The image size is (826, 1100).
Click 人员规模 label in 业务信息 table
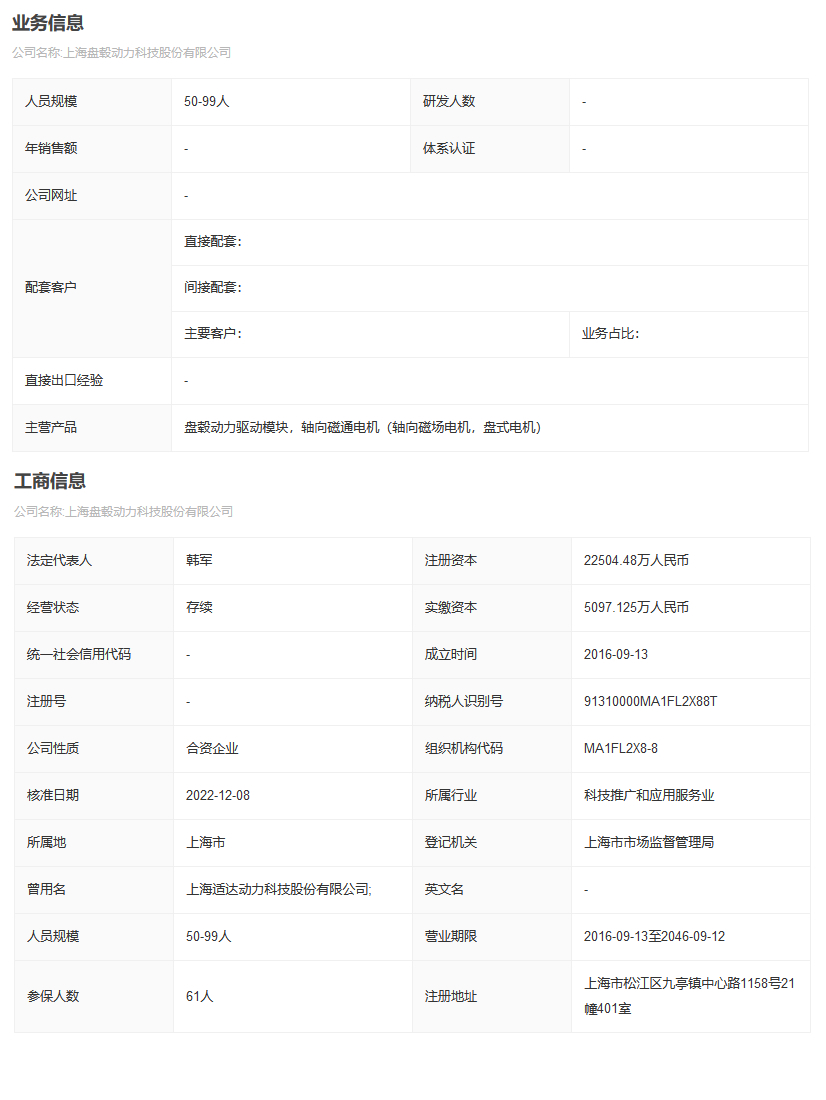[x=51, y=102]
